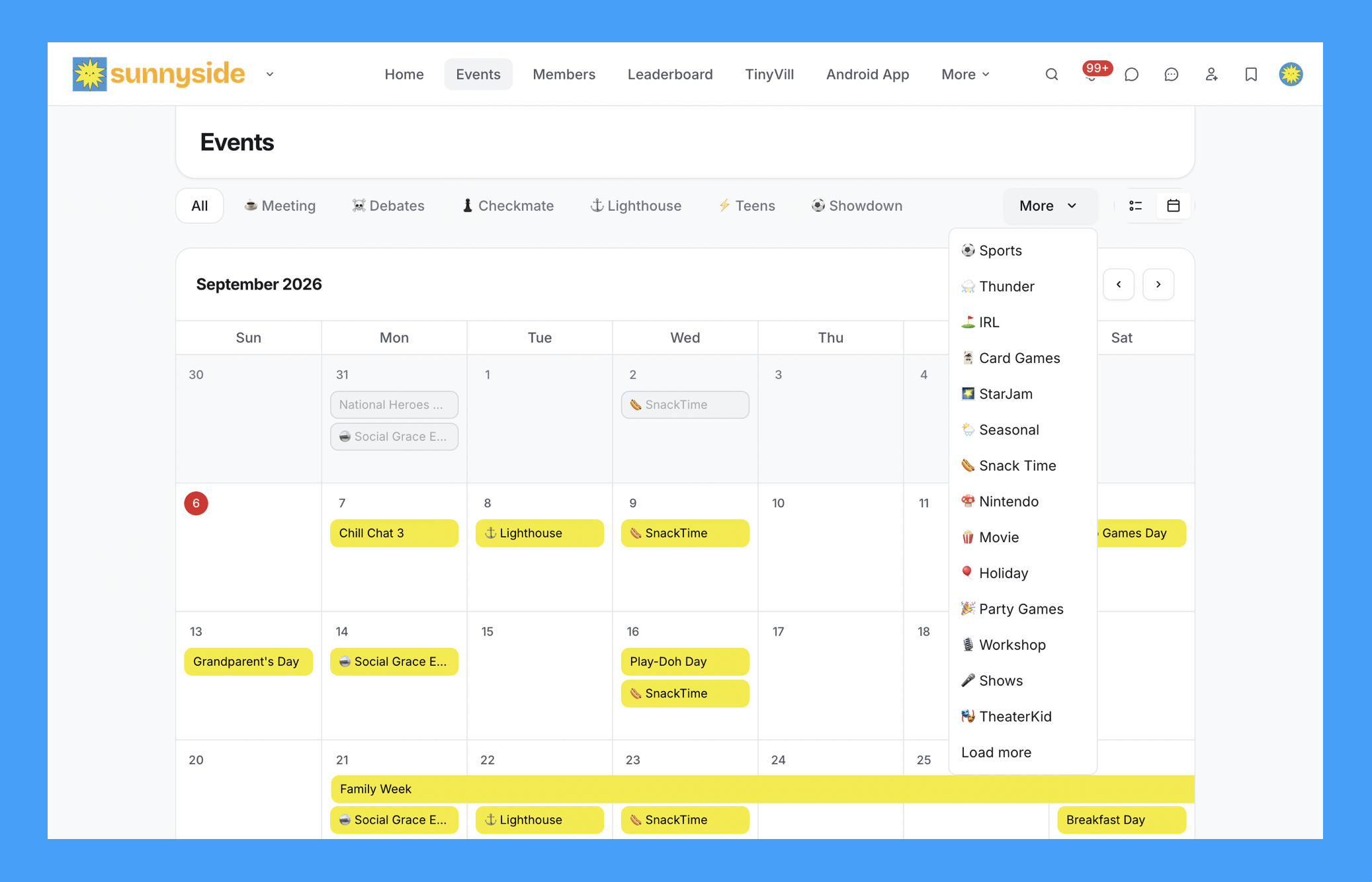Select today's date 6
The image size is (1372, 882).
196,503
